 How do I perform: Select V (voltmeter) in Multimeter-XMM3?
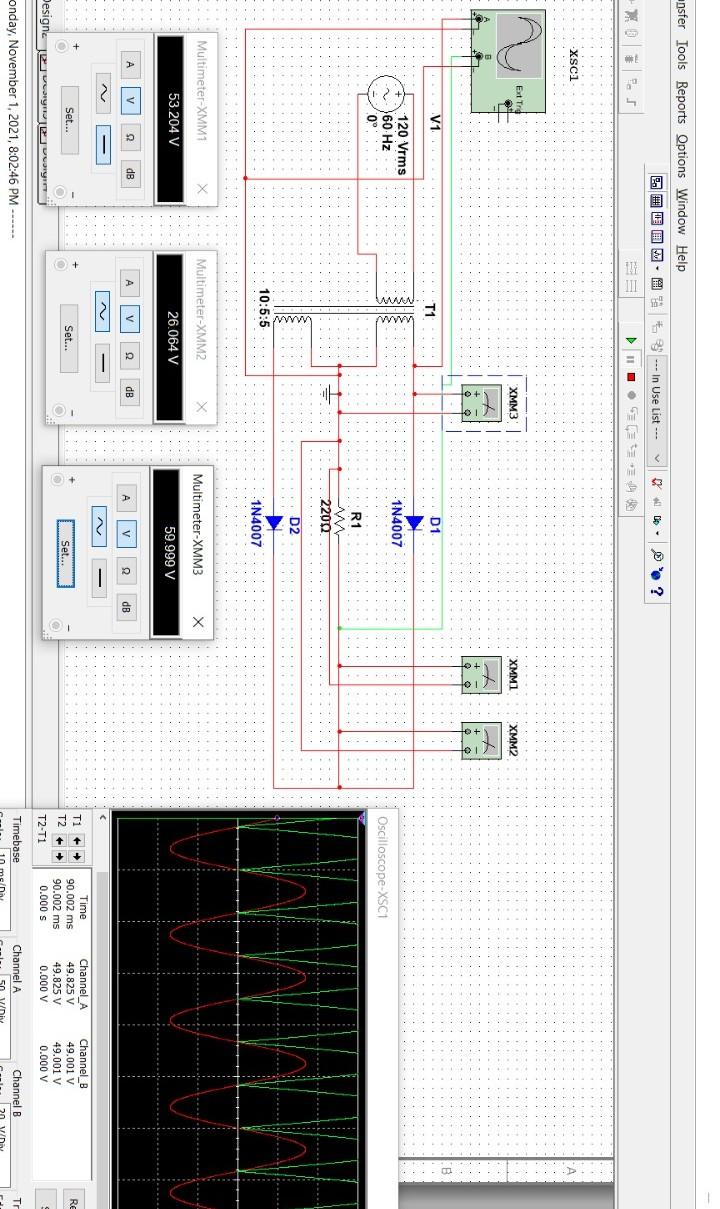point(126,534)
